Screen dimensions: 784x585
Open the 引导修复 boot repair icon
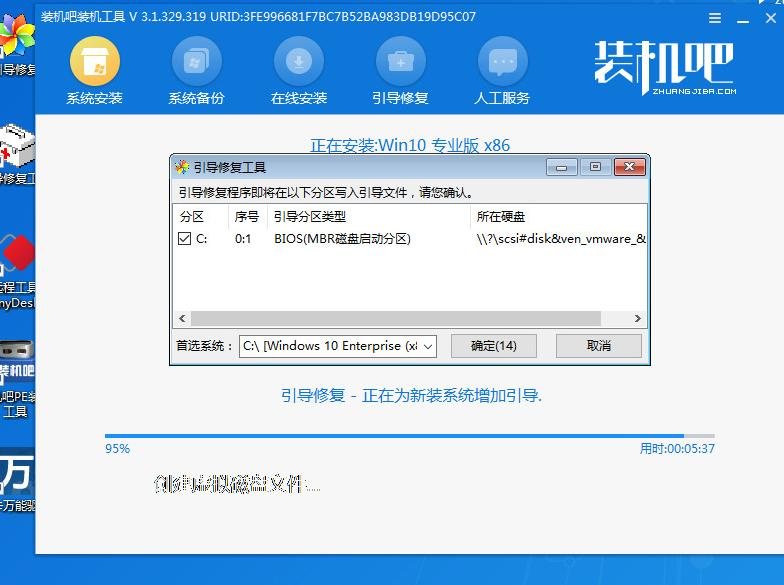point(400,63)
